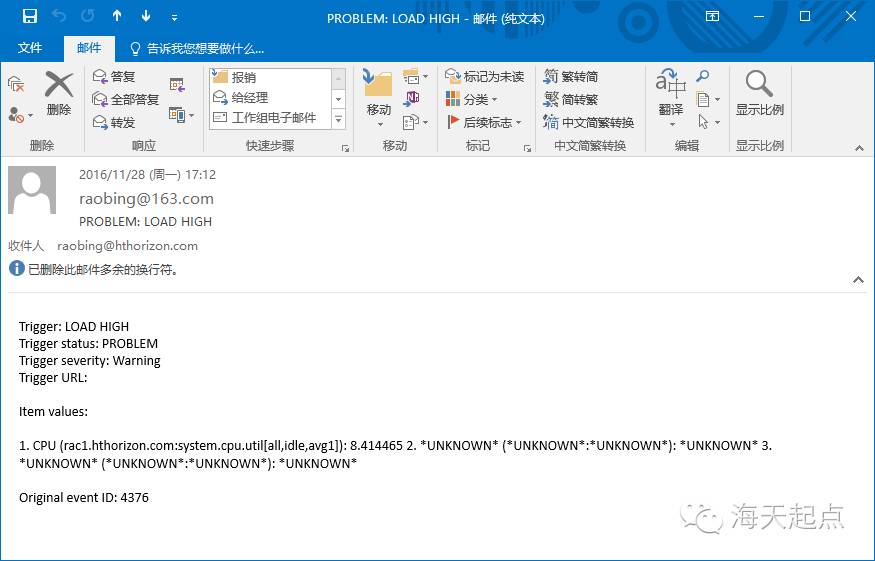Open the move actions dropdown icon

(416, 122)
